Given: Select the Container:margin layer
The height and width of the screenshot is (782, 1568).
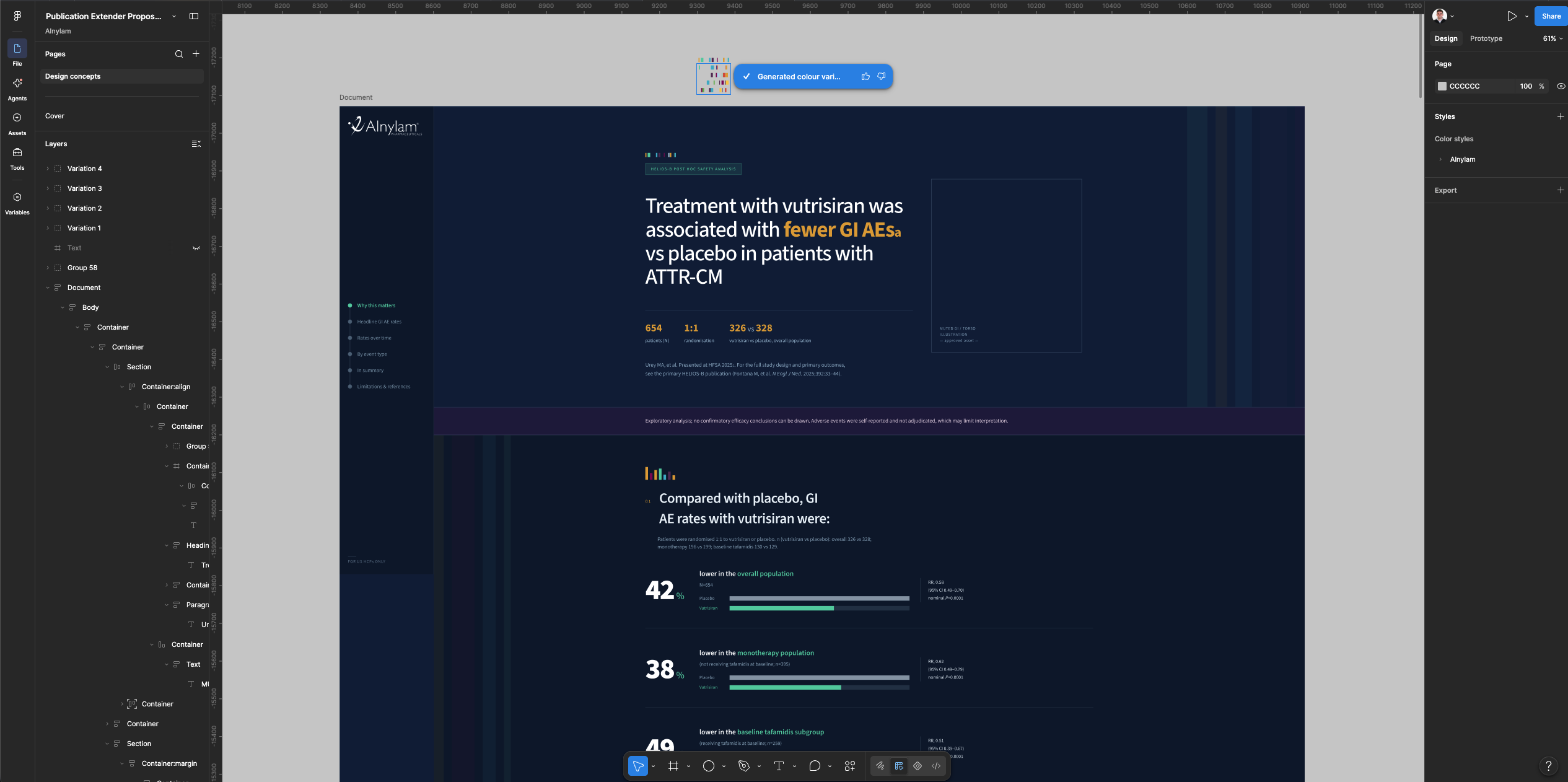Looking at the screenshot, I should (169, 763).
